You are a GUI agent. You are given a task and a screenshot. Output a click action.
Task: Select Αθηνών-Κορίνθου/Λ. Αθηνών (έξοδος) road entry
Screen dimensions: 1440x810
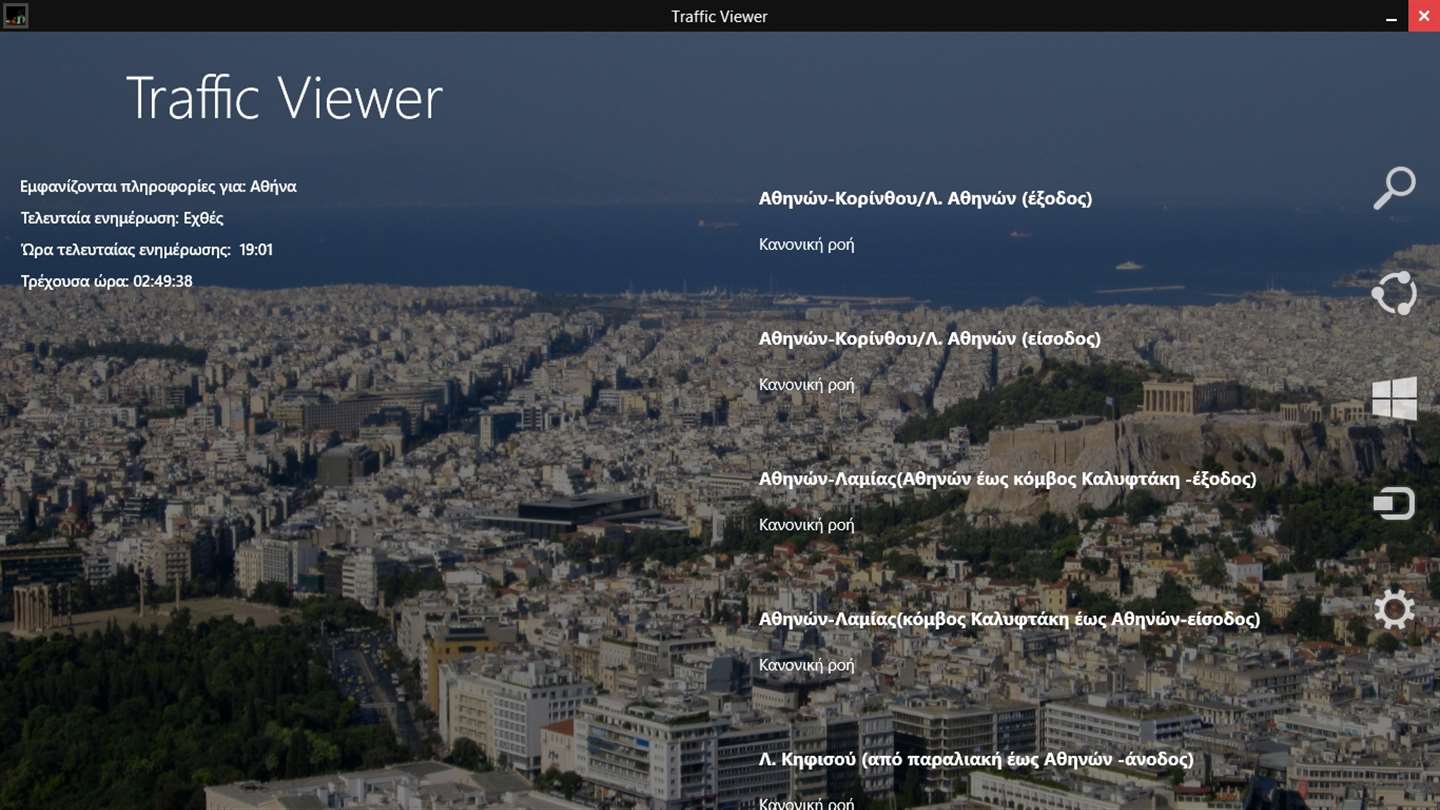[925, 198]
